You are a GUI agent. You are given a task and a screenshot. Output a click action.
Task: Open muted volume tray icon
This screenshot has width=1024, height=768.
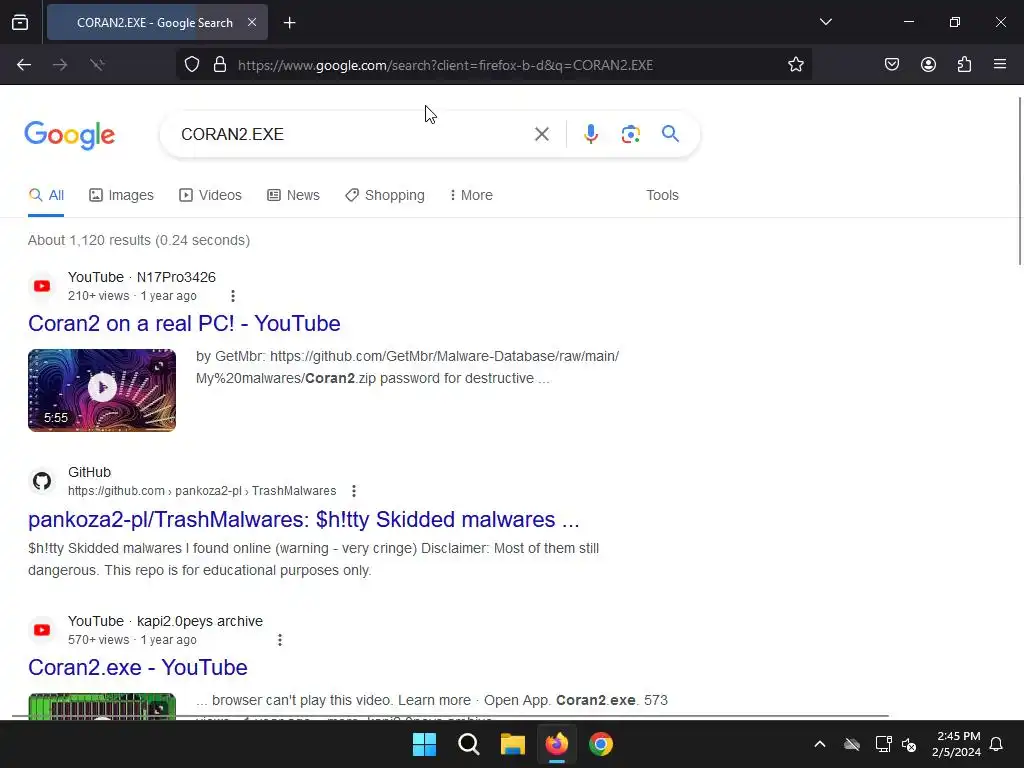coord(909,744)
